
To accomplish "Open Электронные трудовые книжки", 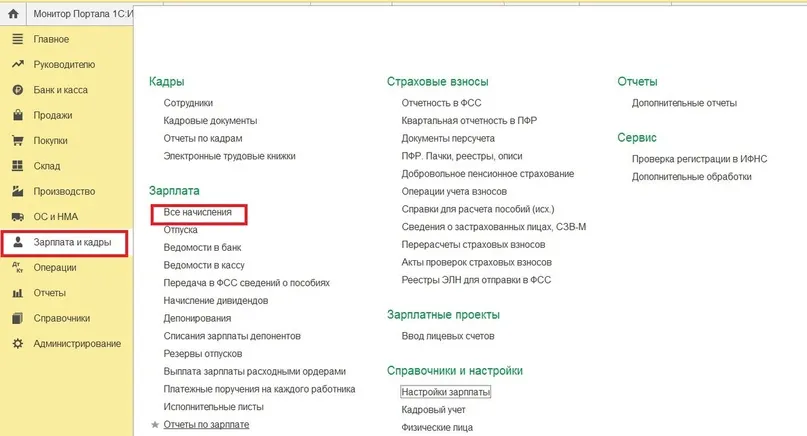I will point(230,155).
